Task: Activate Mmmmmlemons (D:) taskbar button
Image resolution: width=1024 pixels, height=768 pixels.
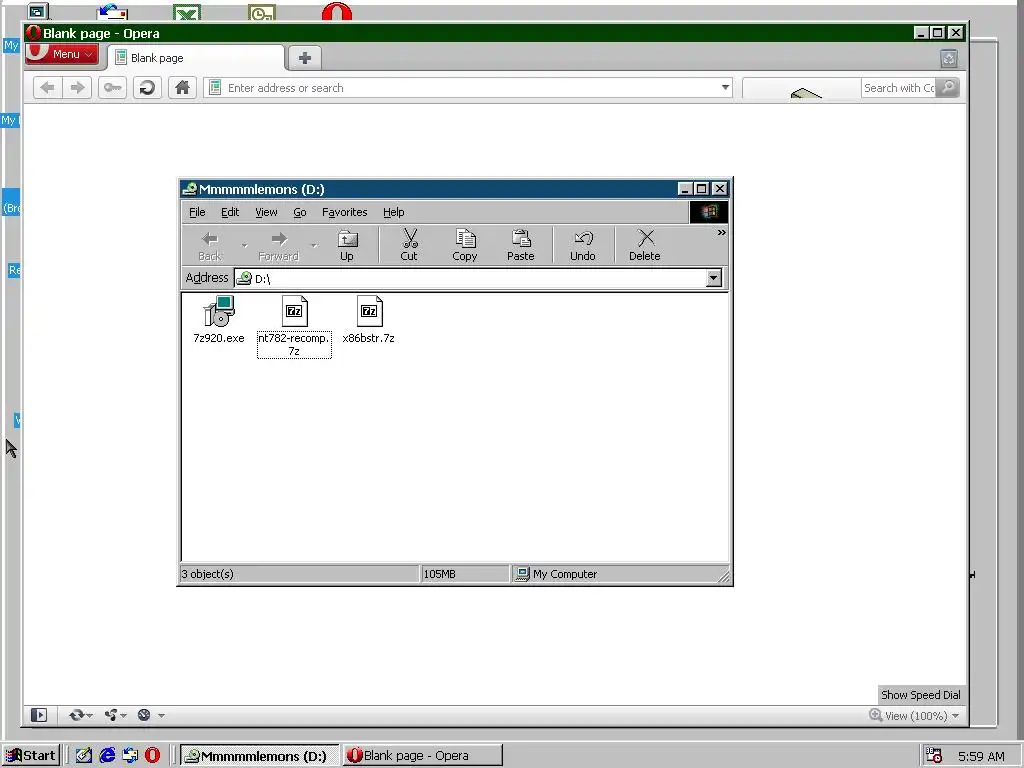Action: click(259, 756)
